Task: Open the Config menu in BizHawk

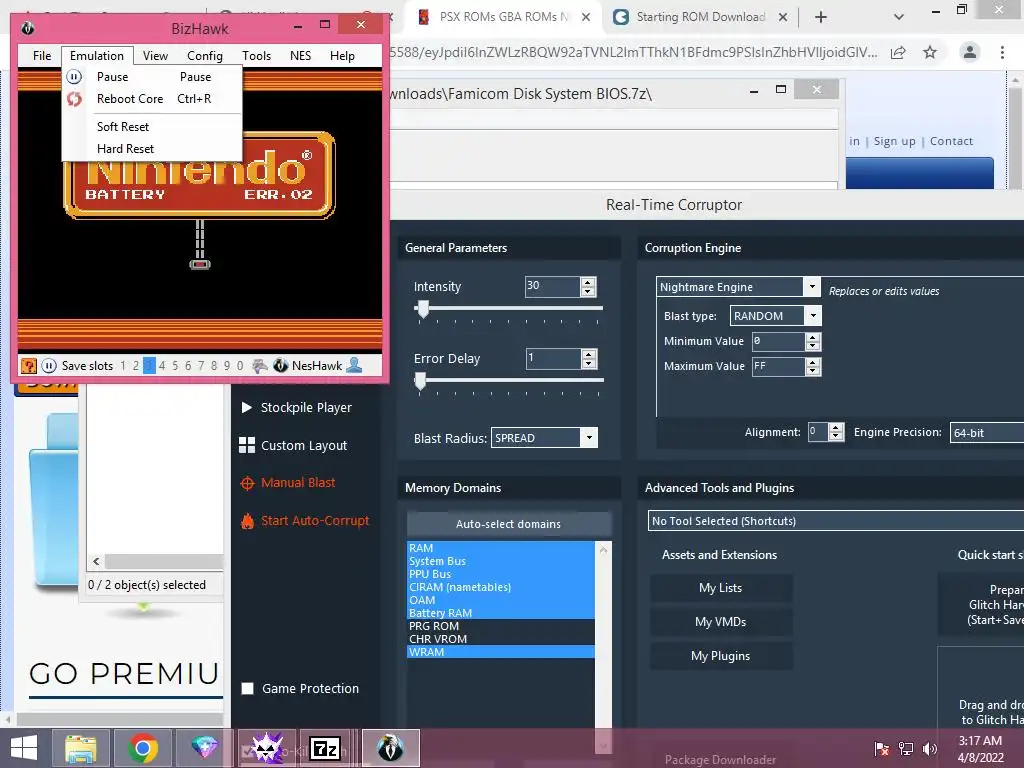Action: tap(205, 56)
